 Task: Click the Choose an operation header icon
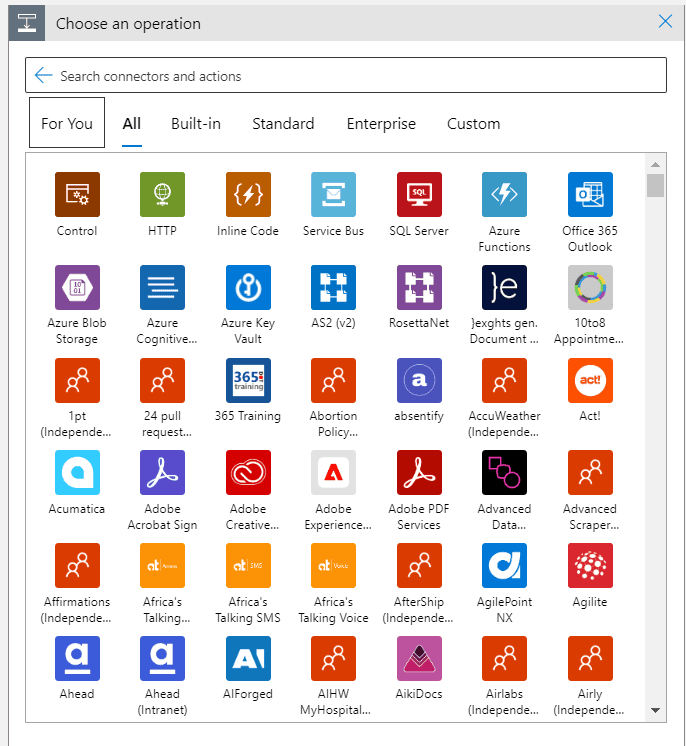click(x=27, y=23)
